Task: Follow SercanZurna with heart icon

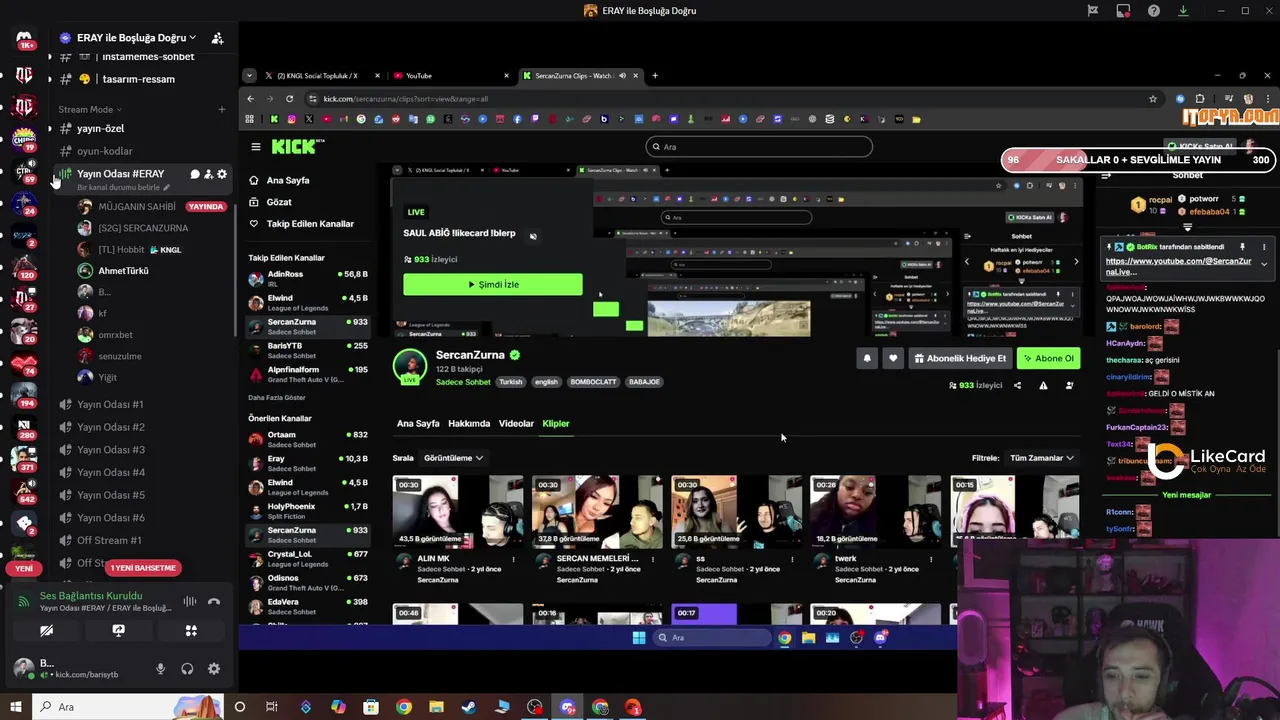Action: pyautogui.click(x=893, y=358)
